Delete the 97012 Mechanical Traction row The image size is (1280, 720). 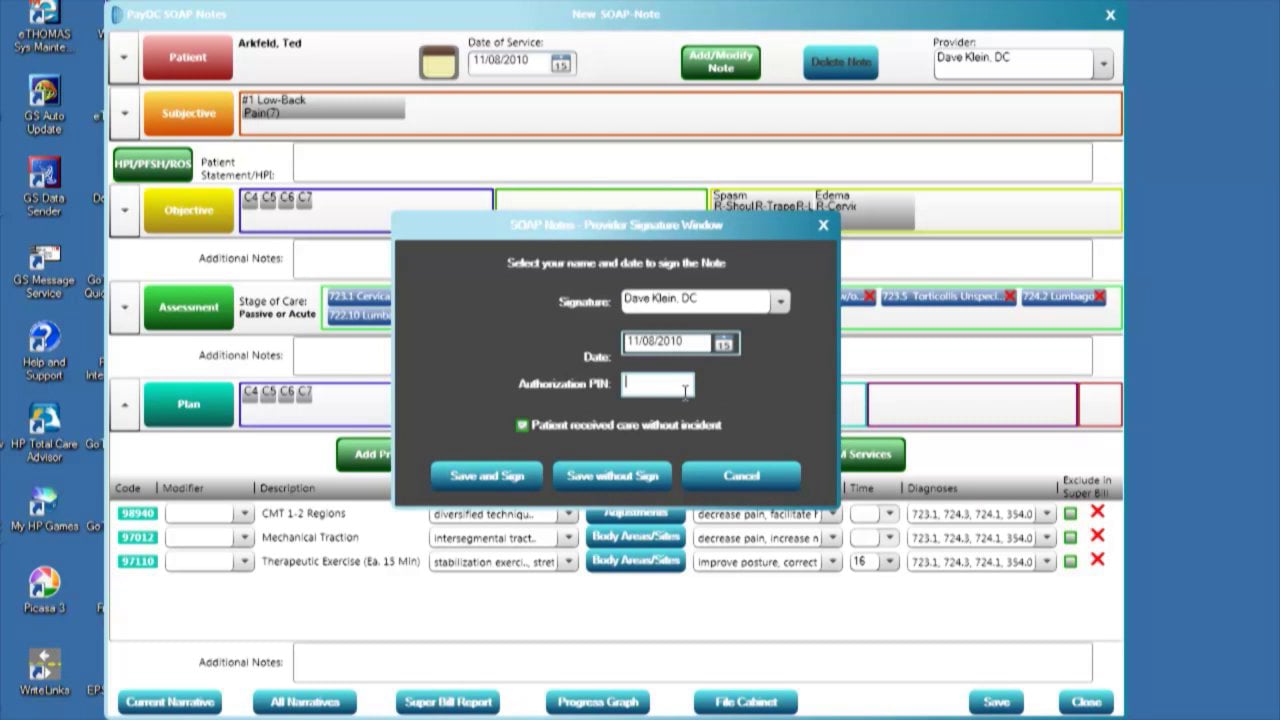click(x=1097, y=536)
